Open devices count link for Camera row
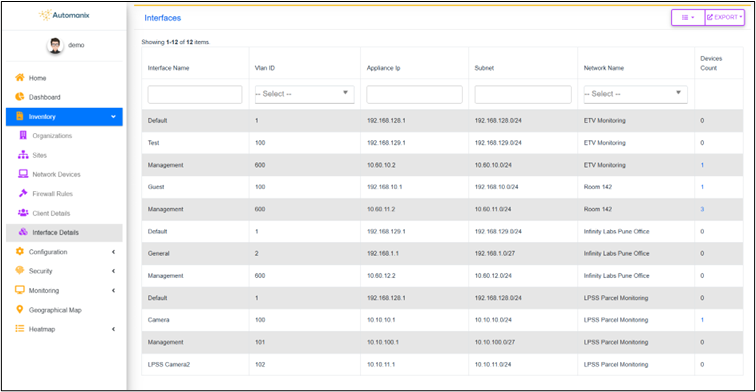 click(702, 320)
